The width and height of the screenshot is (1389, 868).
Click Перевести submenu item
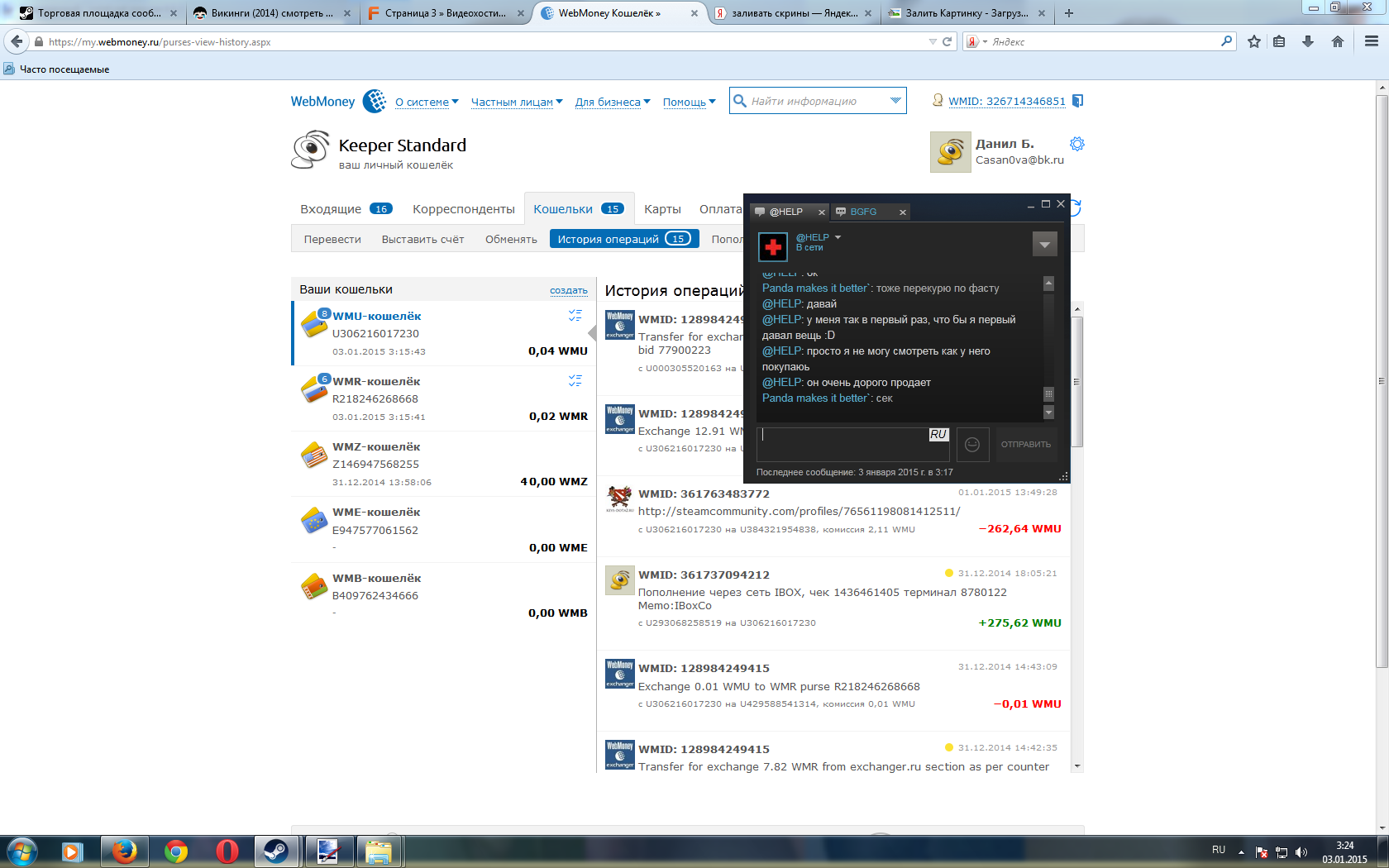coord(332,240)
